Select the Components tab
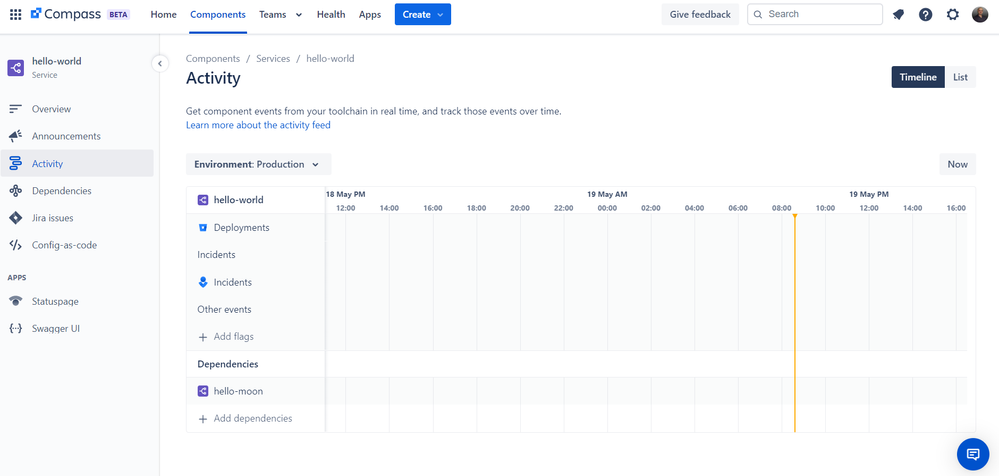999x476 pixels. (218, 14)
